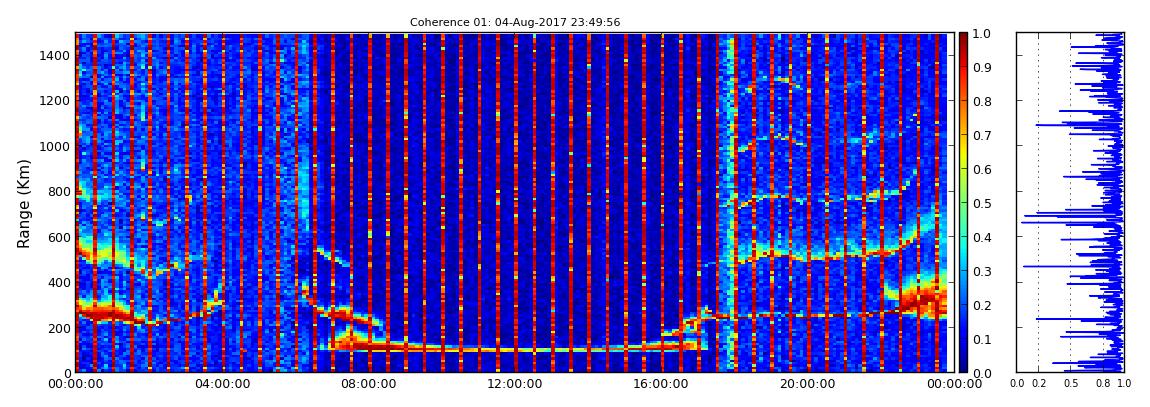The width and height of the screenshot is (1150, 407).
Task: Click the colorbar label 0.9
Action: tap(981, 67)
